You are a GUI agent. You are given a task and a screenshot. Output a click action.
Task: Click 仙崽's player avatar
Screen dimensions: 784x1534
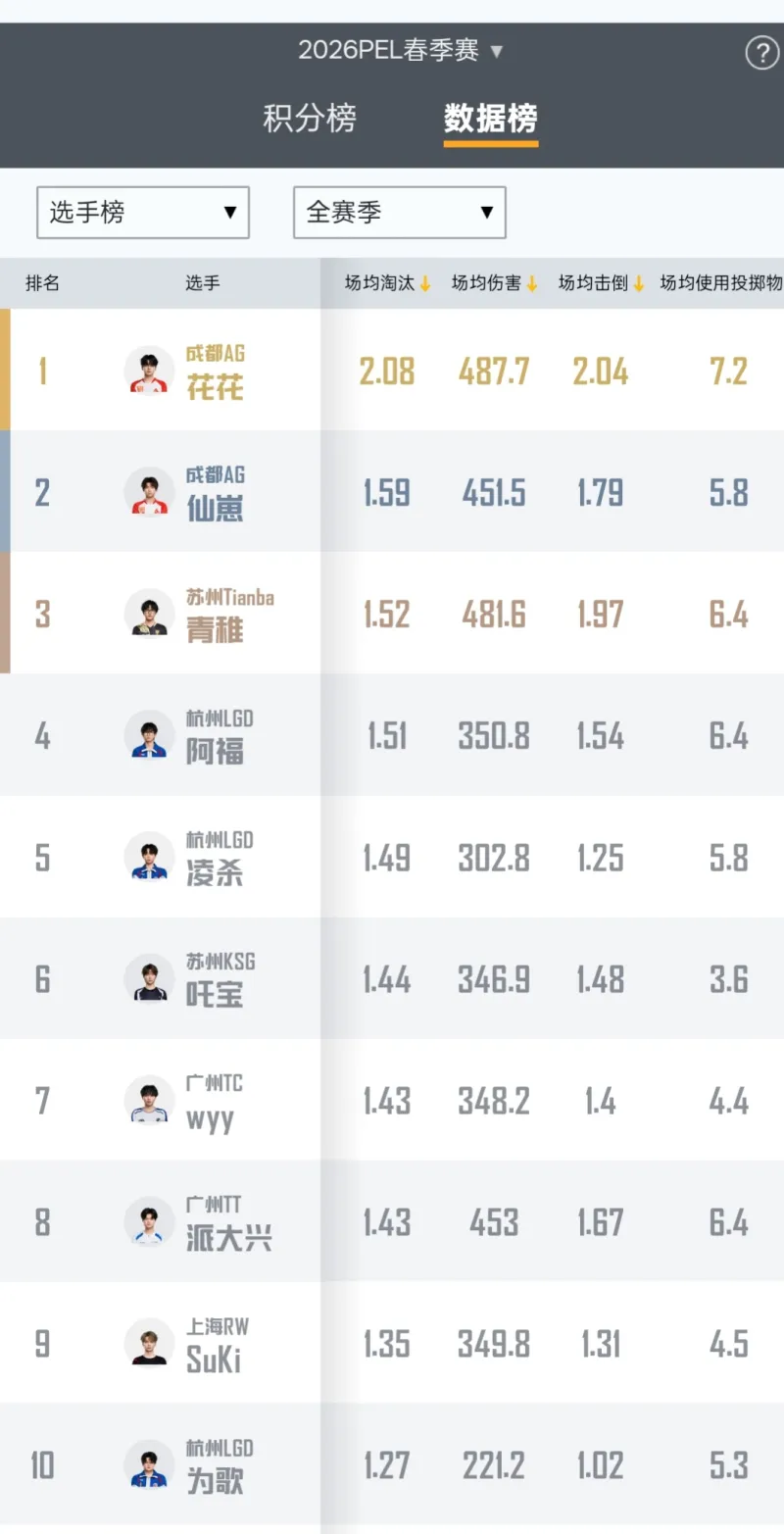[x=149, y=492]
